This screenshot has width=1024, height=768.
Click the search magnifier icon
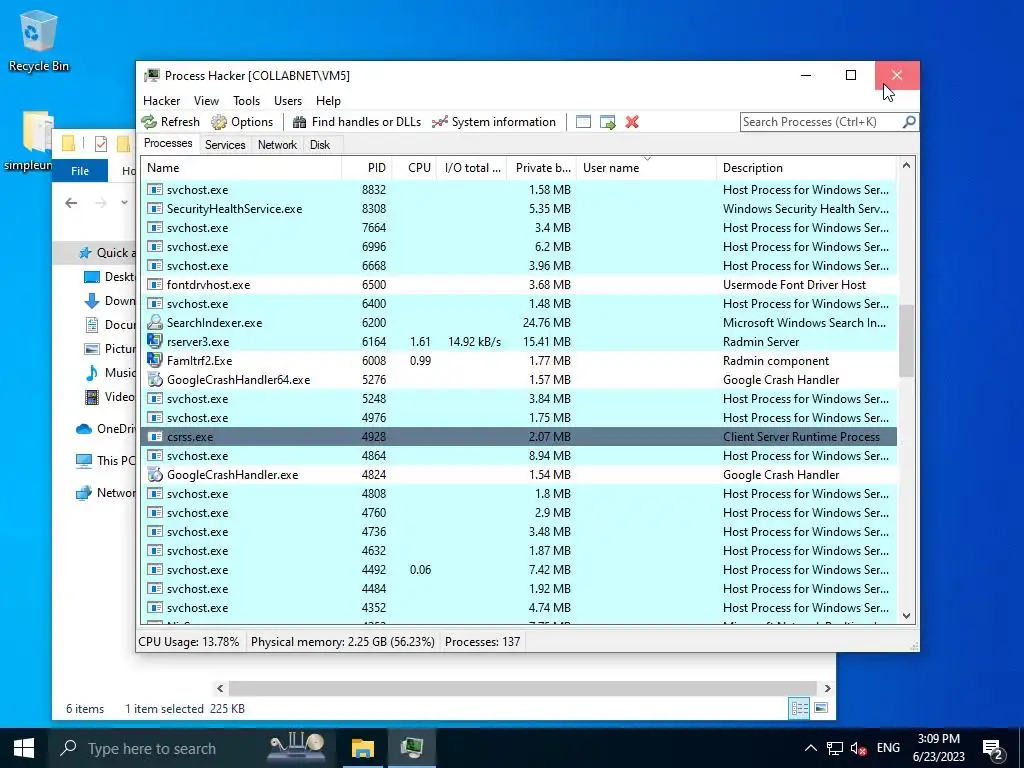(x=908, y=122)
